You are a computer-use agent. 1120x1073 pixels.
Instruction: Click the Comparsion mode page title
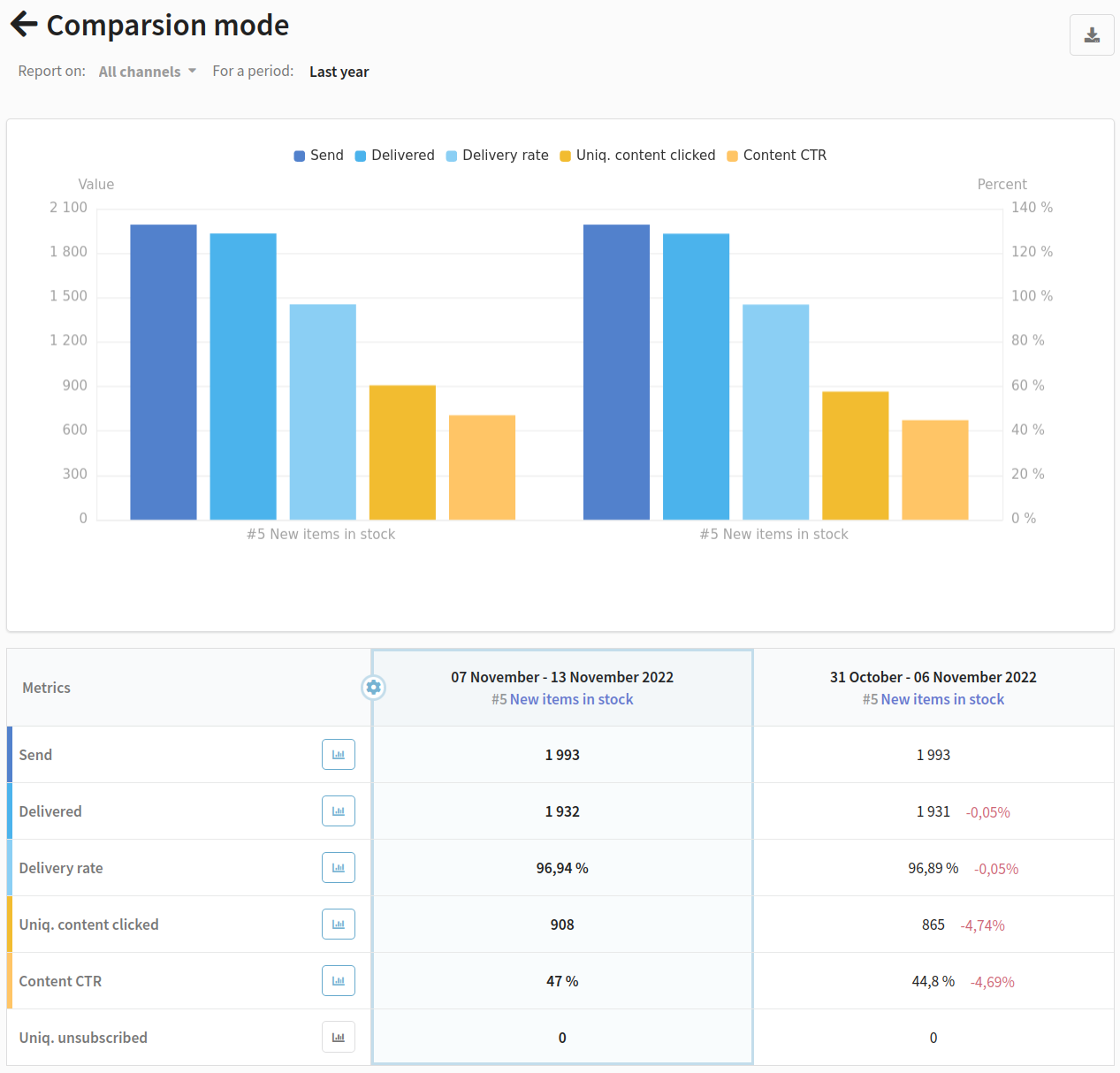168,26
